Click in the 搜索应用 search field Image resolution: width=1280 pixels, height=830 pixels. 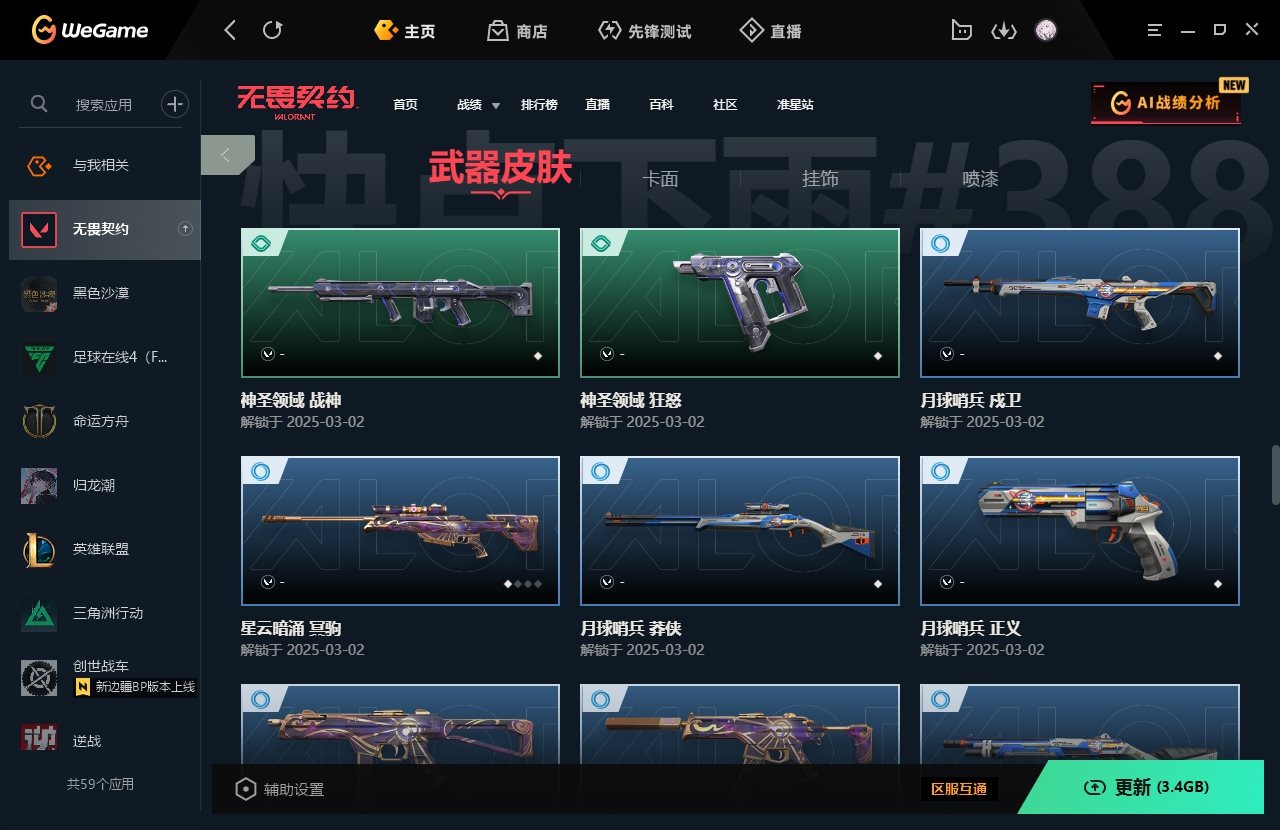(104, 104)
